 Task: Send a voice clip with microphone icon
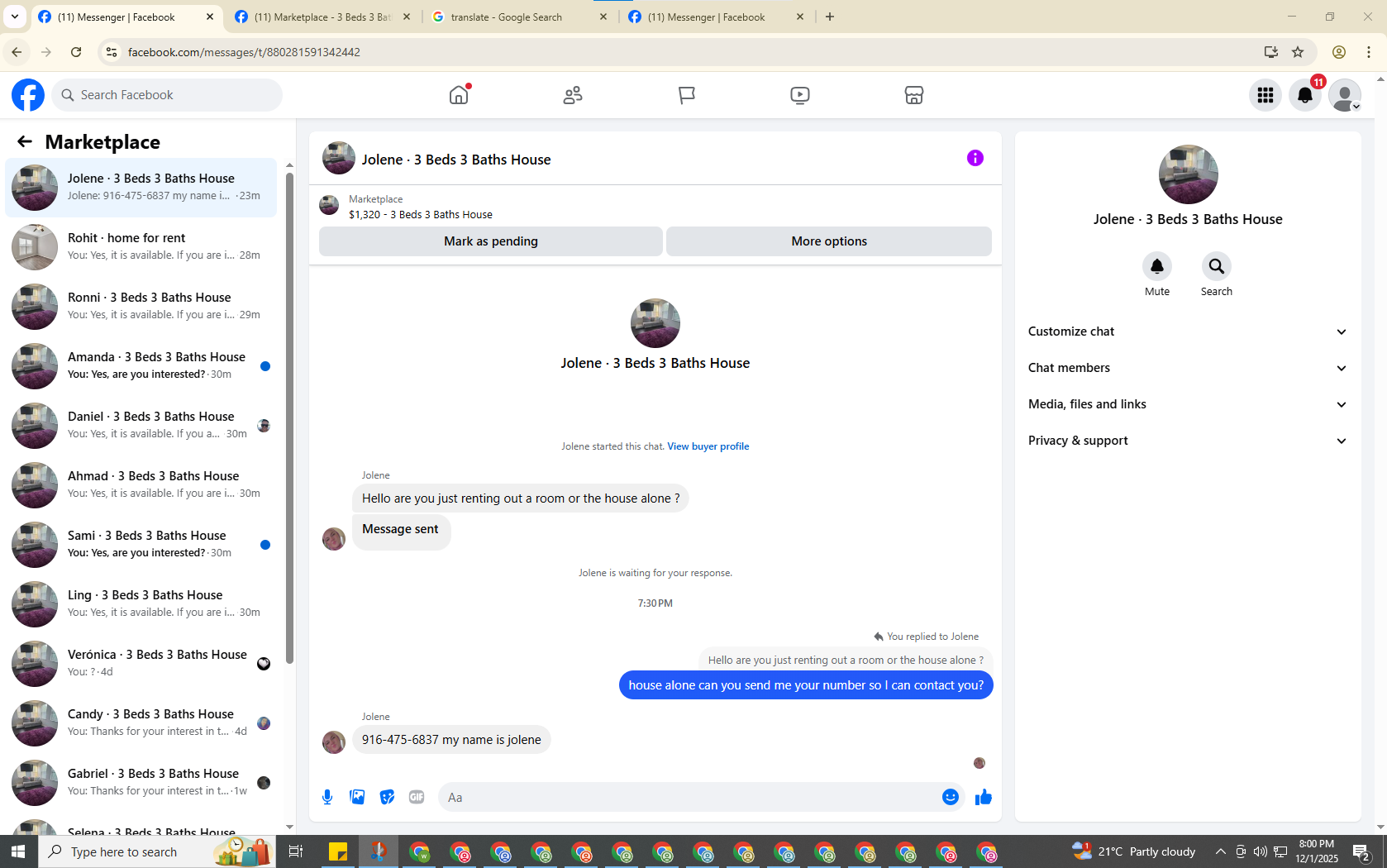[x=327, y=797]
